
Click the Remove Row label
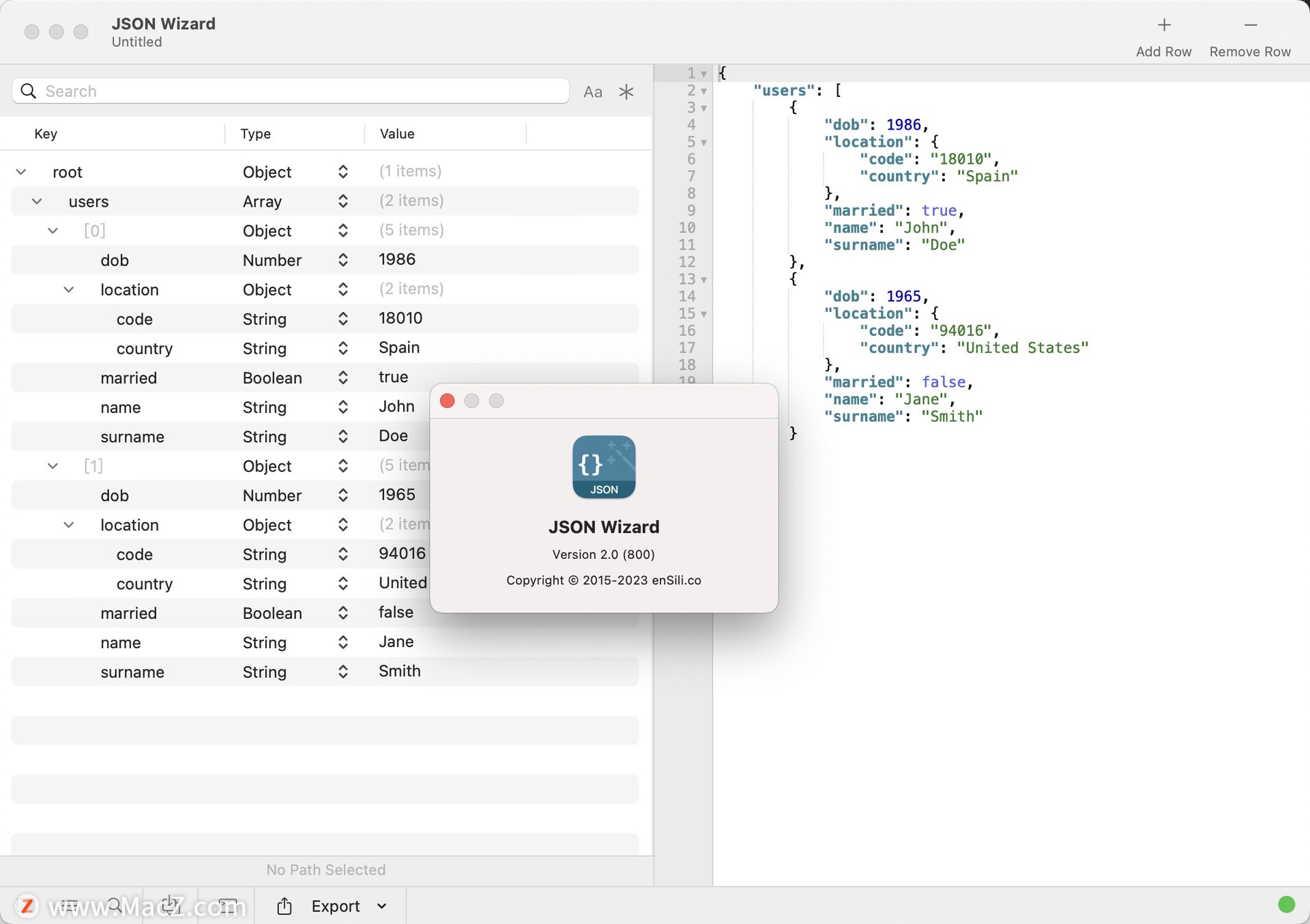(x=1250, y=52)
